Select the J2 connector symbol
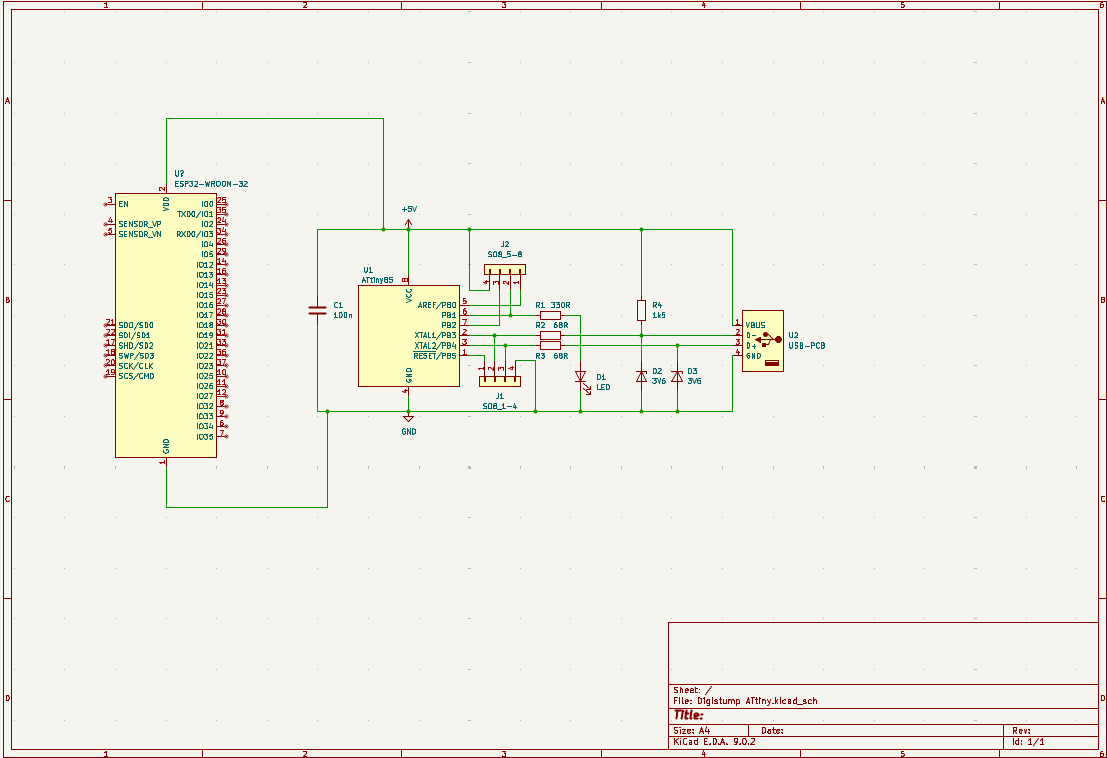 (505, 275)
